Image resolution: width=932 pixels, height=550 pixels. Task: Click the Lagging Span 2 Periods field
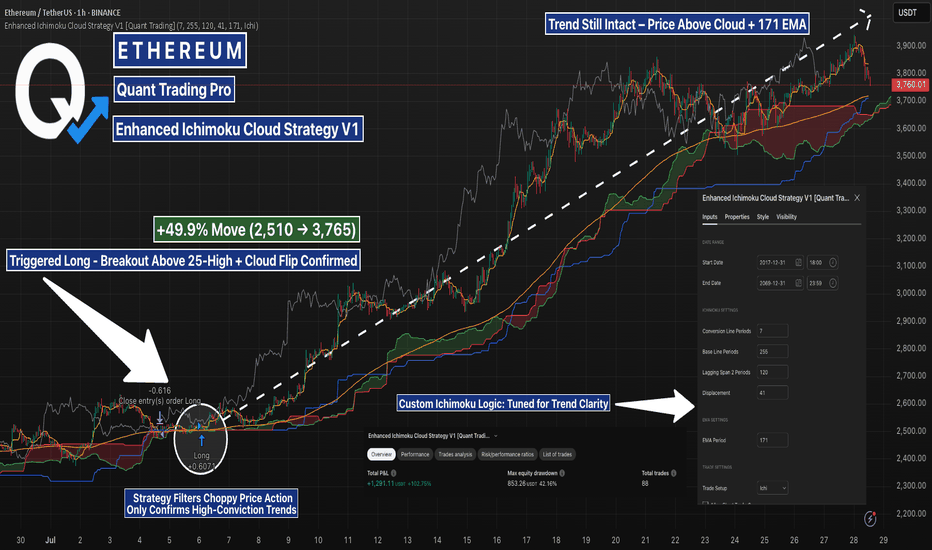pyautogui.click(x=773, y=372)
